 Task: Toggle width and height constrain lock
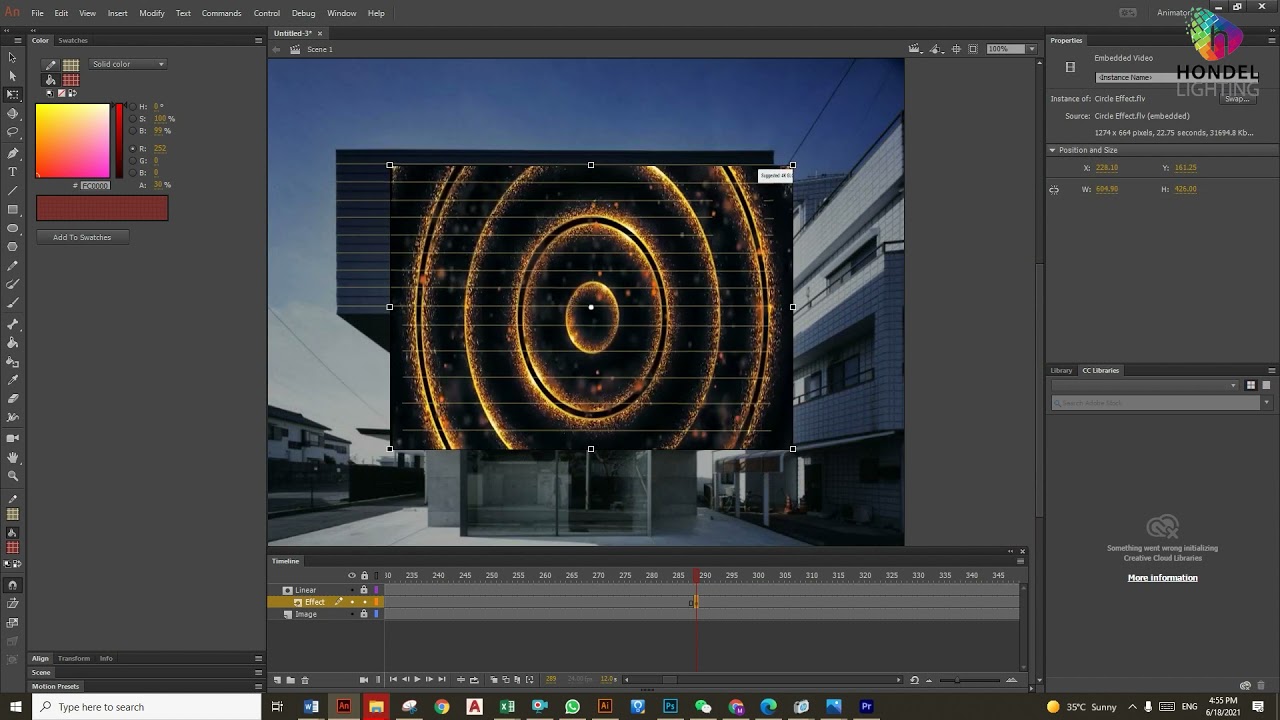click(1054, 189)
